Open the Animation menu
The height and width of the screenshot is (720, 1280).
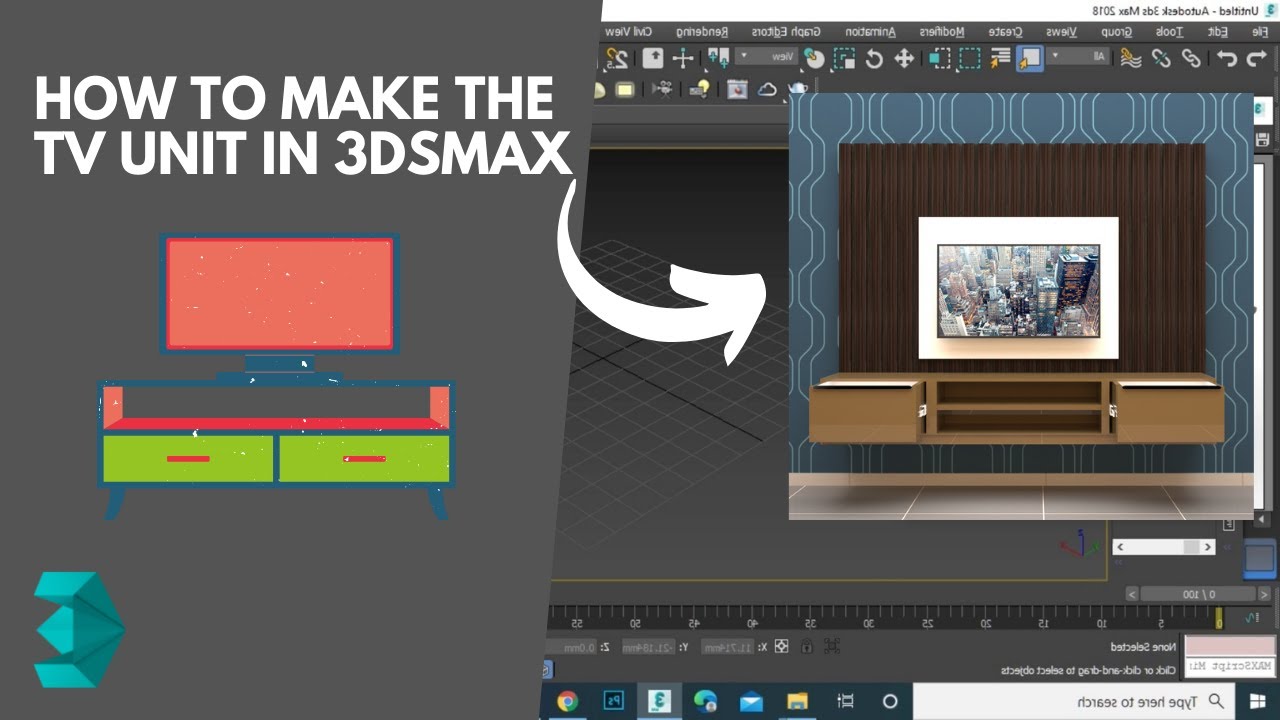pyautogui.click(x=869, y=32)
